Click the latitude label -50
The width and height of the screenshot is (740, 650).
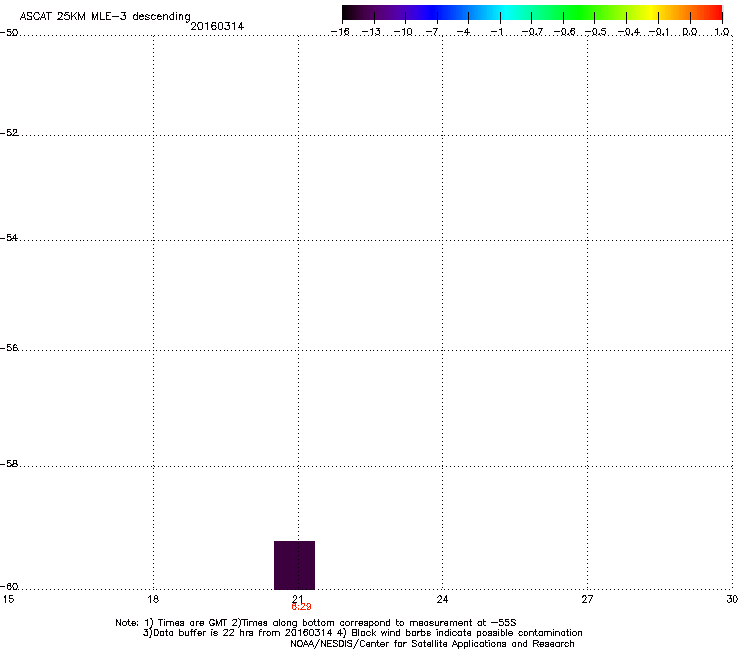click(x=9, y=33)
